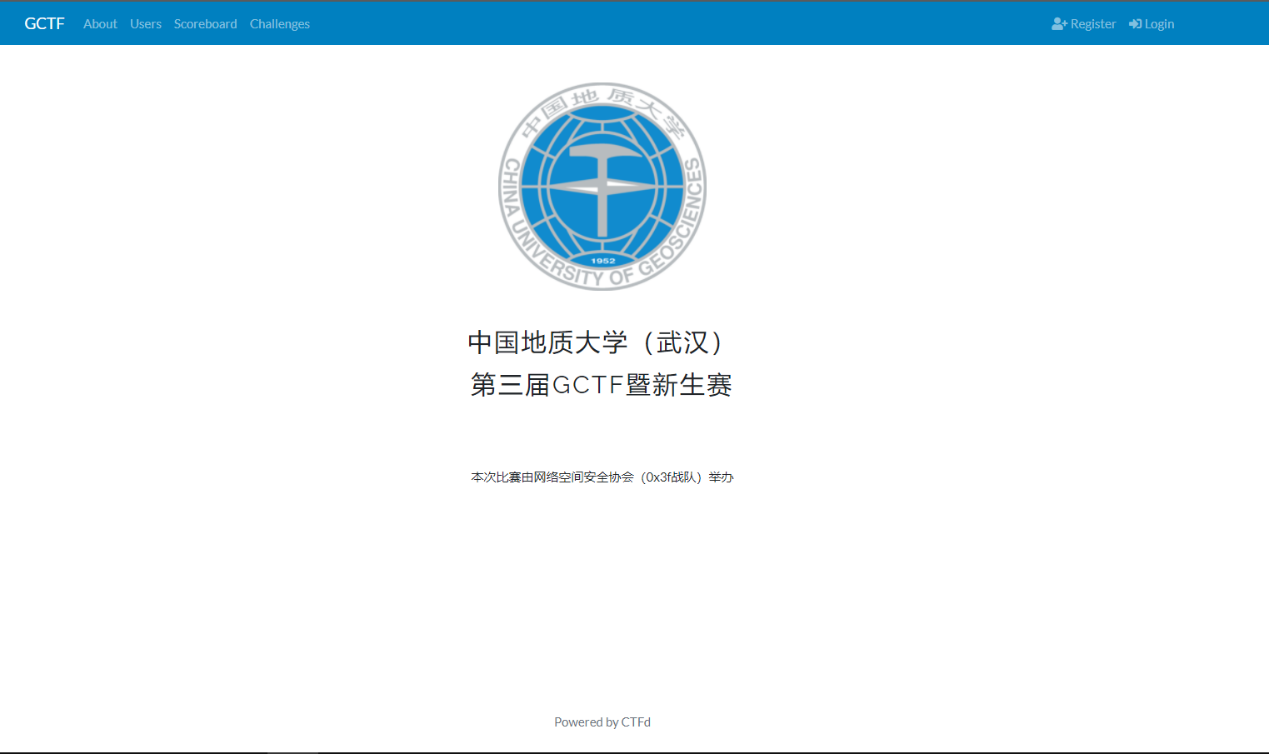
Task: Click the 0x3f战队 text in the subtitle
Action: tap(675, 478)
